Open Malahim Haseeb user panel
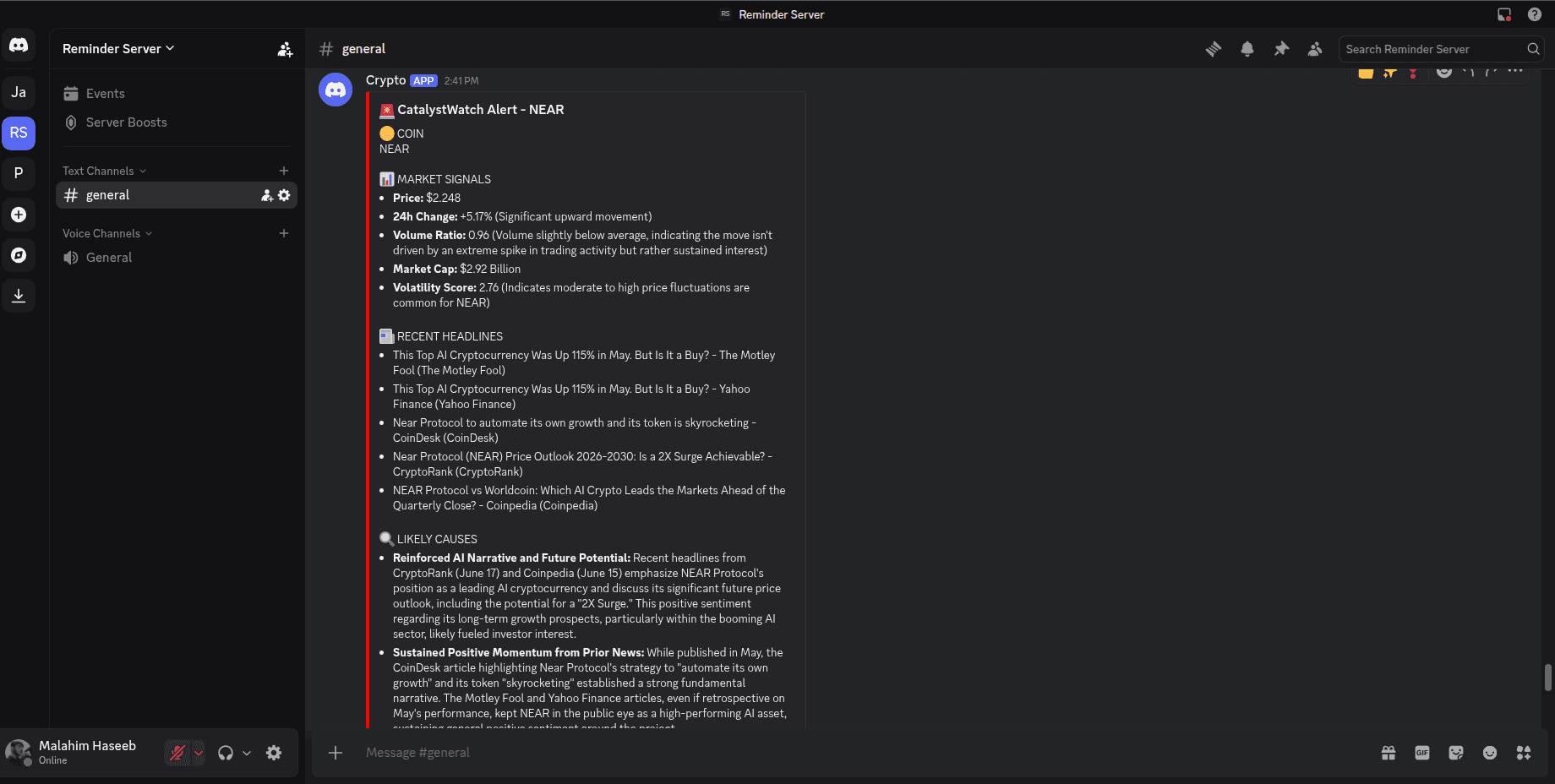Viewport: 1555px width, 784px height. pyautogui.click(x=83, y=753)
